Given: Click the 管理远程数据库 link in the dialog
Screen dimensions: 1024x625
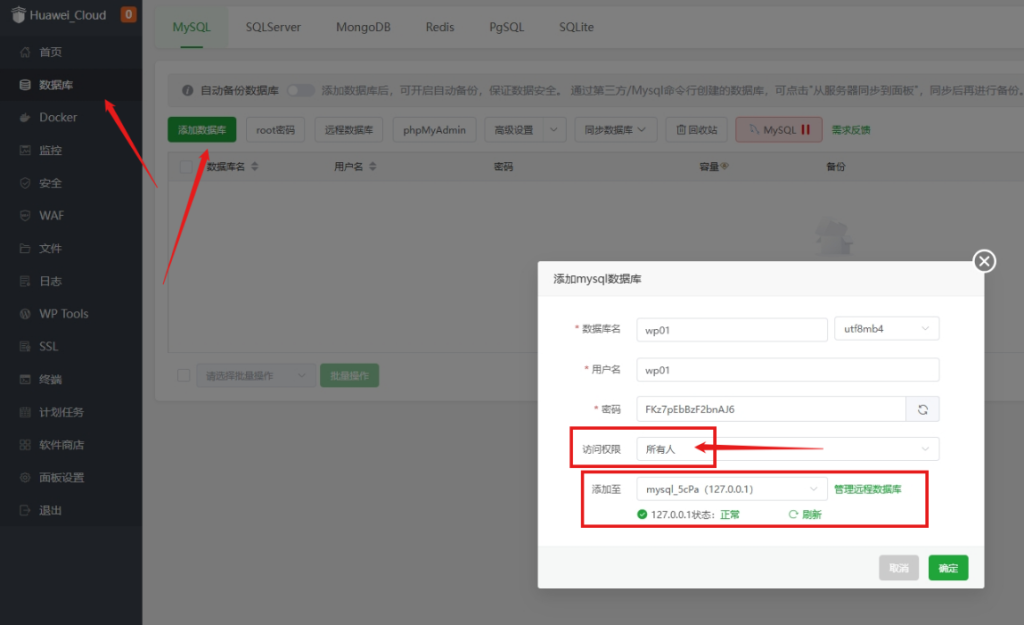Looking at the screenshot, I should point(867,489).
